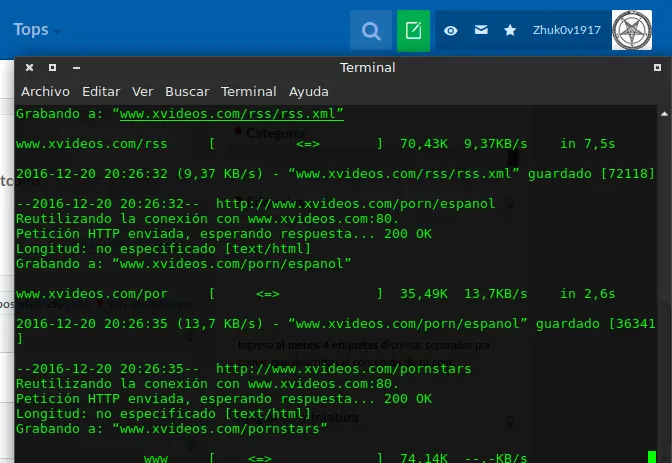The image size is (672, 463).
Task: Open favorites star icon
Action: pos(510,30)
